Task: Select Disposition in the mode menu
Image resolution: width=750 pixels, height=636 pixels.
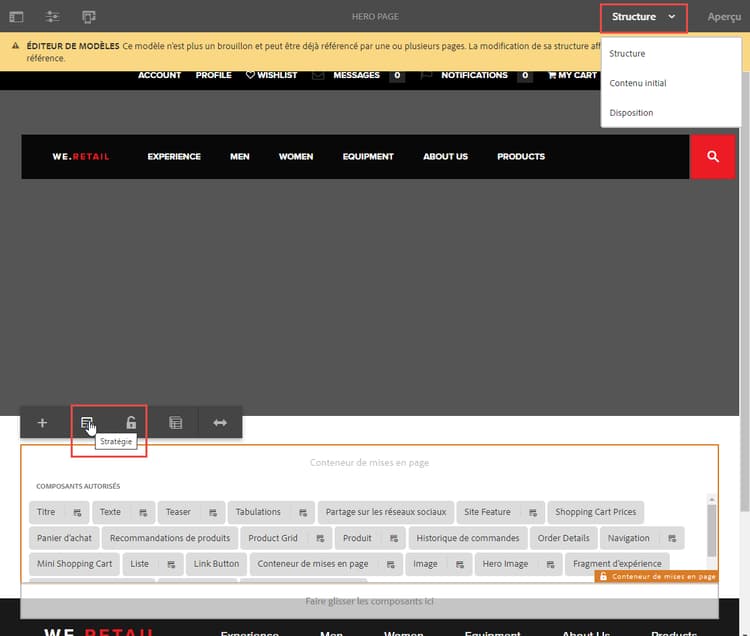Action: (x=631, y=113)
